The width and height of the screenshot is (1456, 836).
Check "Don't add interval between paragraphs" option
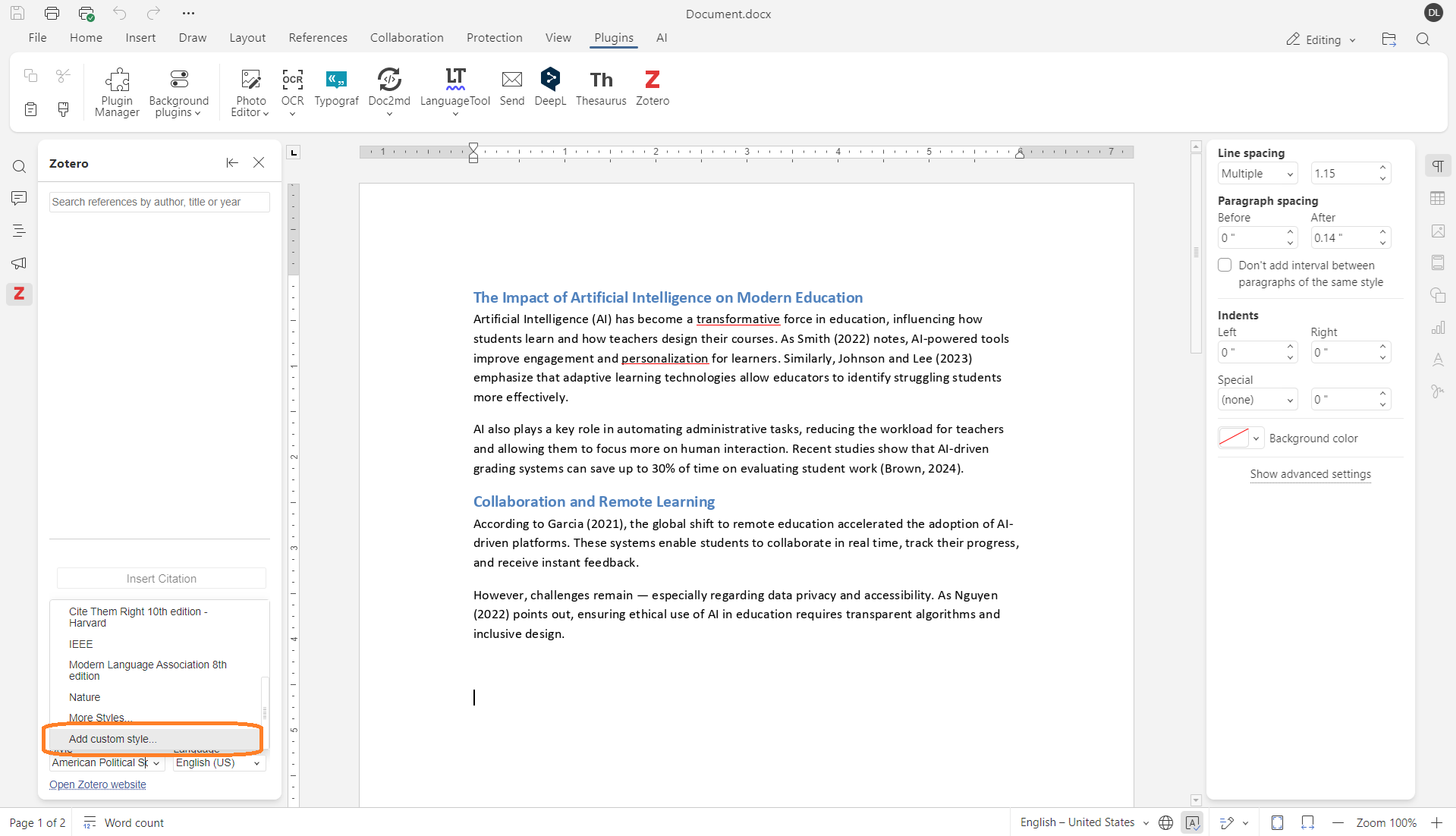[1224, 265]
